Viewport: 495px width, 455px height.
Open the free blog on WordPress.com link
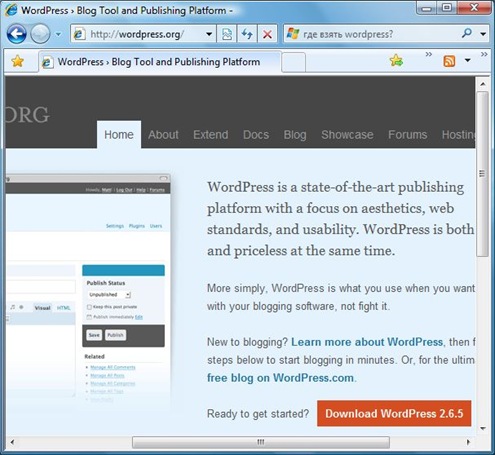280,378
